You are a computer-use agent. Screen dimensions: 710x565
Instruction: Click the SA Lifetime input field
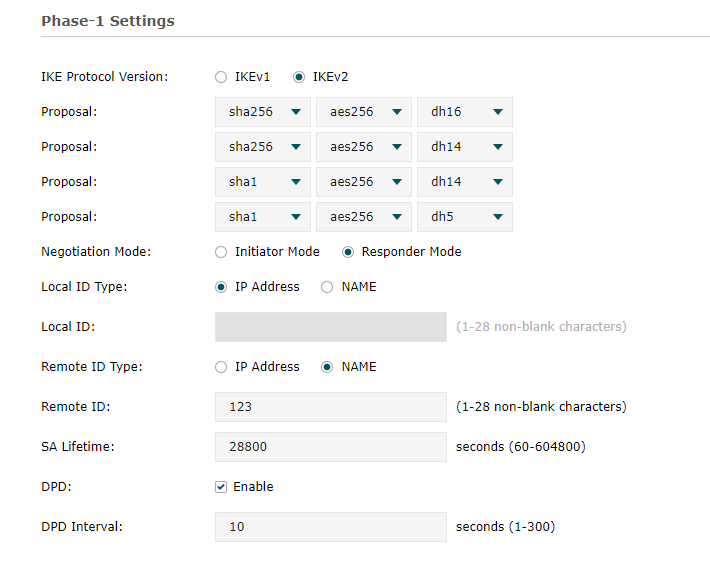click(x=330, y=447)
